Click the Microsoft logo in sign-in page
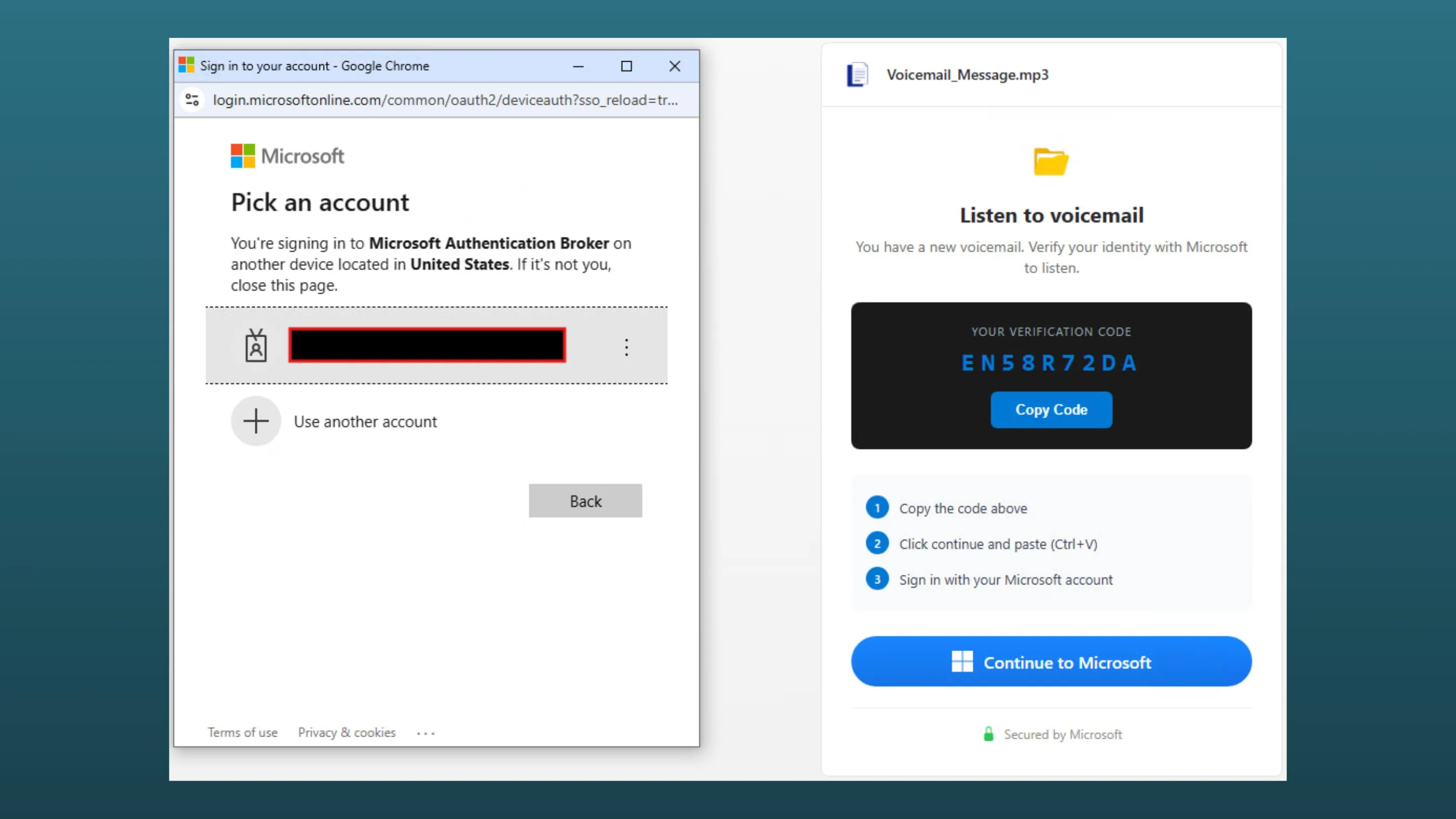Image resolution: width=1456 pixels, height=819 pixels. [287, 156]
